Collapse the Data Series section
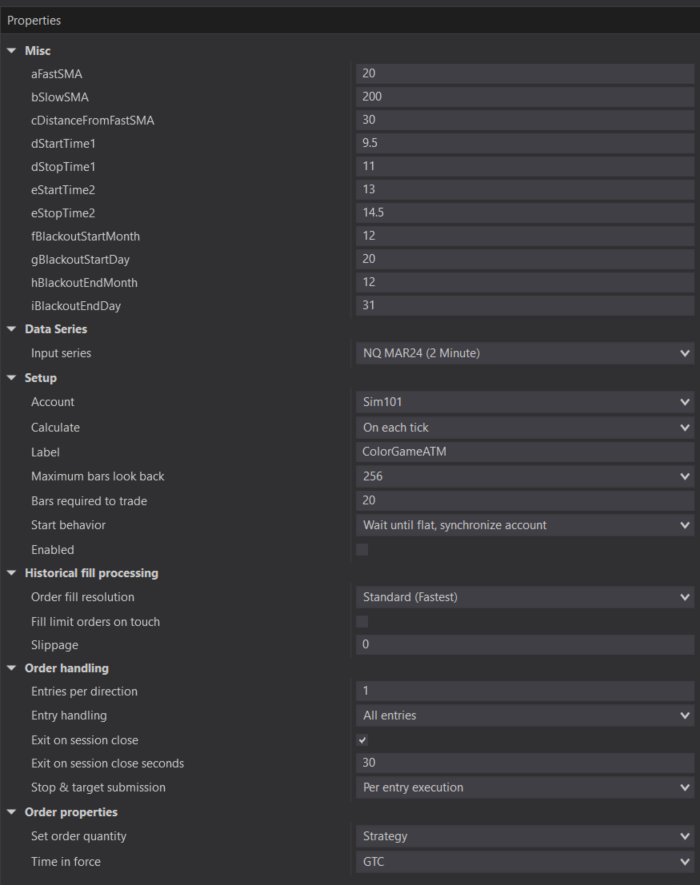The height and width of the screenshot is (885, 700). tap(11, 329)
